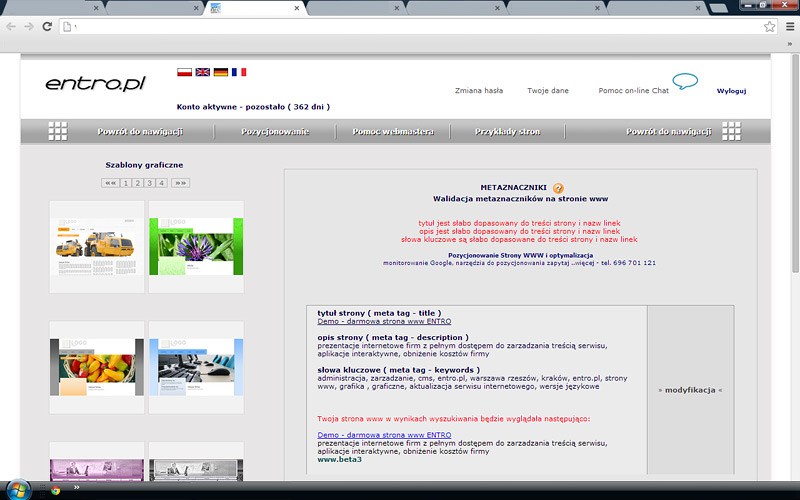Open the Windows Start menu

19,490
